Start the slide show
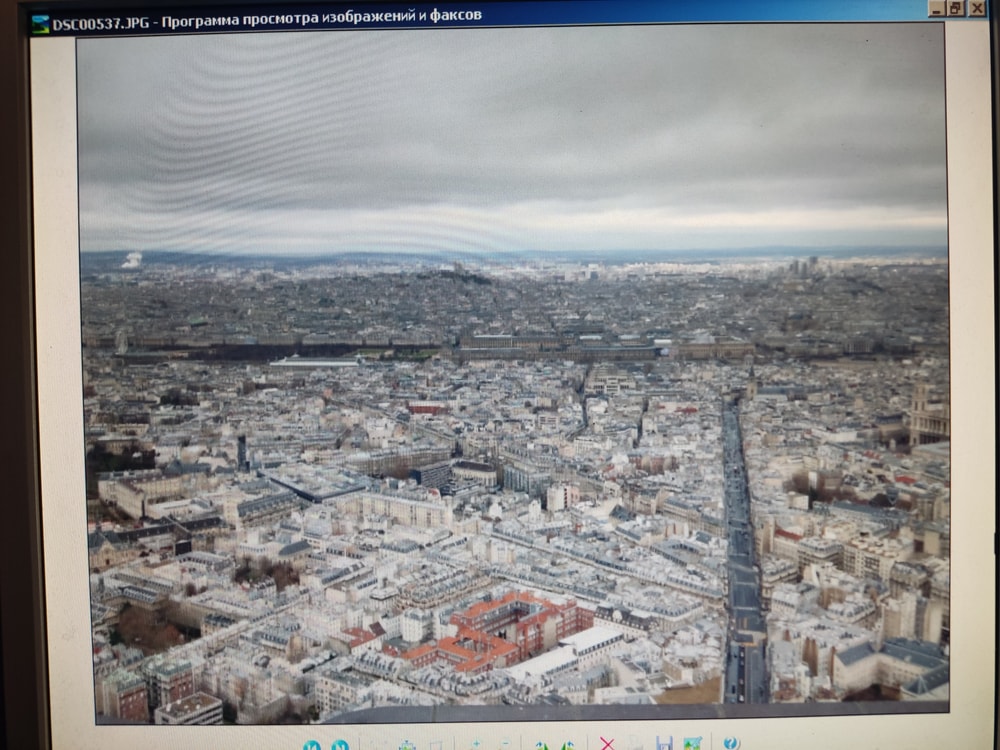This screenshot has height=750, width=1000. click(436, 745)
